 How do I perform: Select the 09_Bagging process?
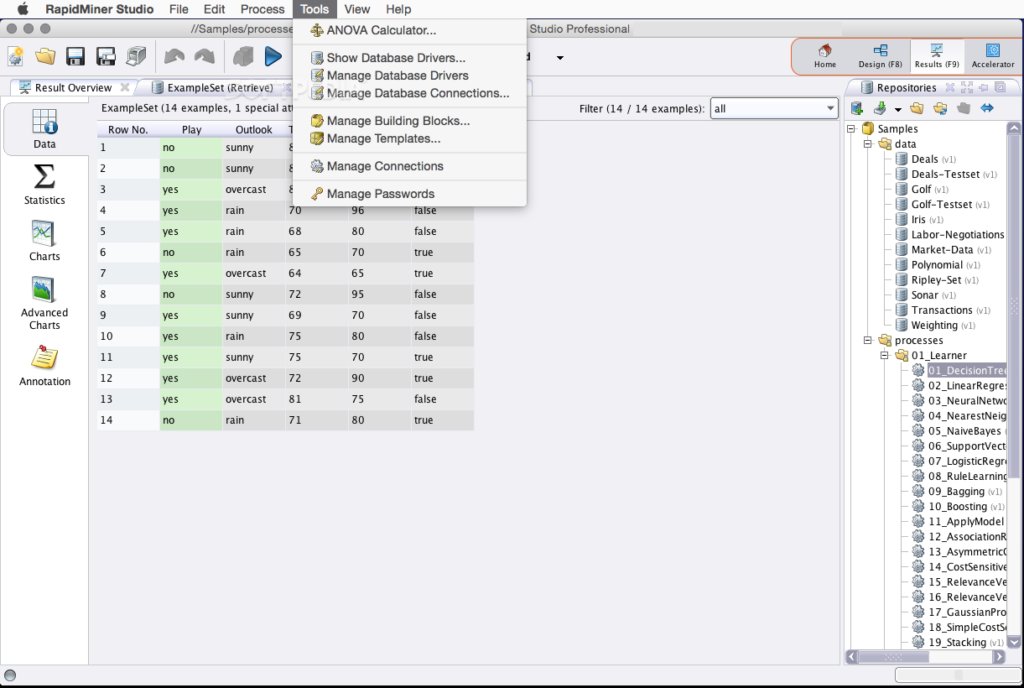point(957,492)
